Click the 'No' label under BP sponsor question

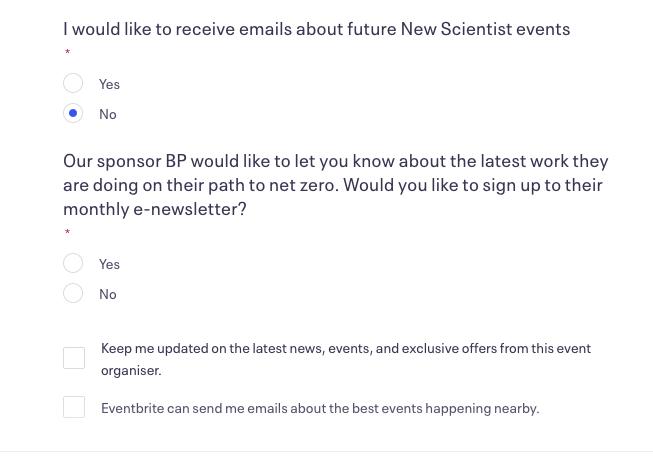(107, 294)
